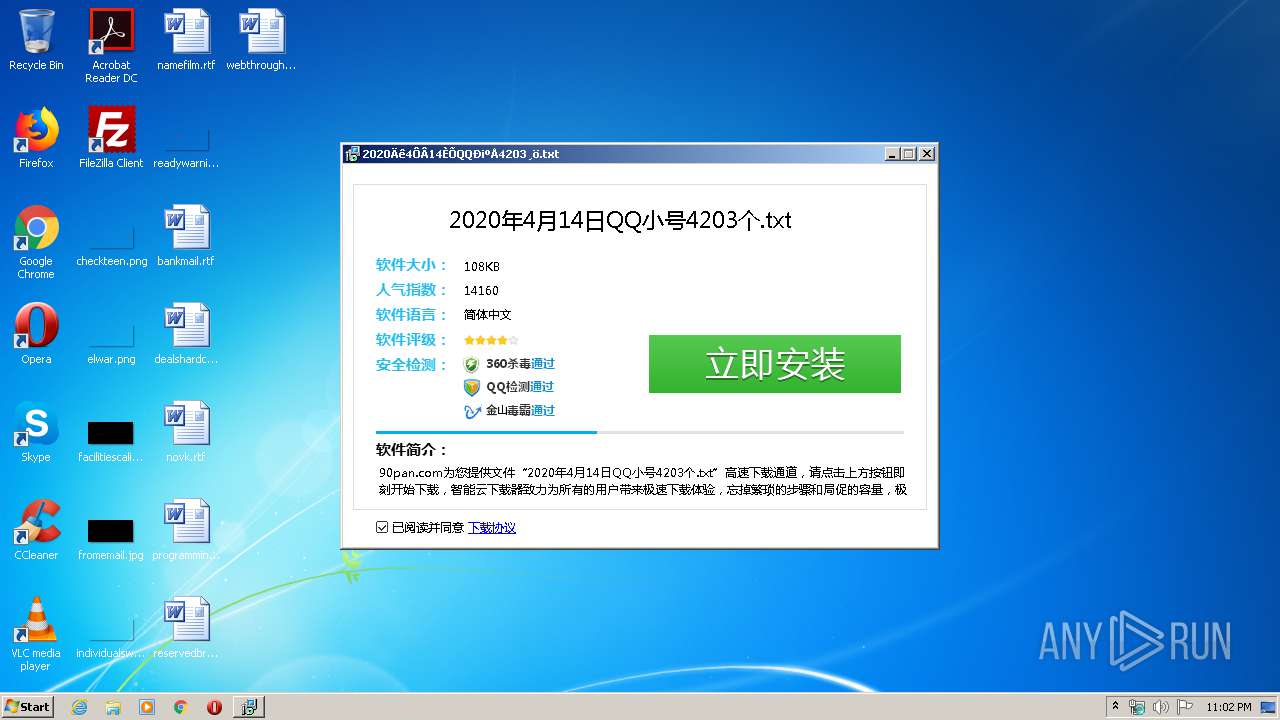Open bankmail.rtf document icon
The width and height of the screenshot is (1280, 720).
coord(186,236)
